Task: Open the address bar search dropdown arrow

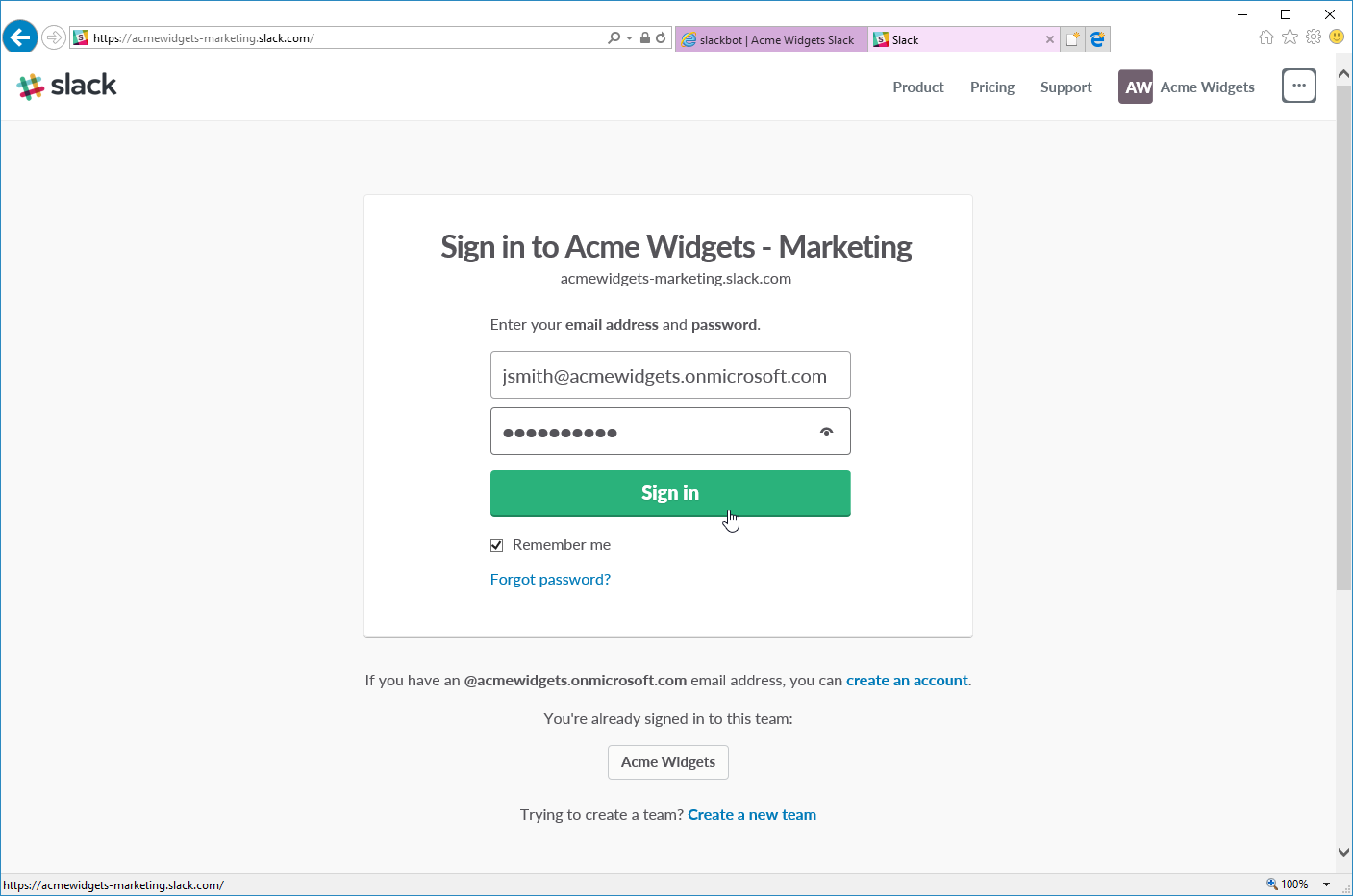Action: coord(629,38)
